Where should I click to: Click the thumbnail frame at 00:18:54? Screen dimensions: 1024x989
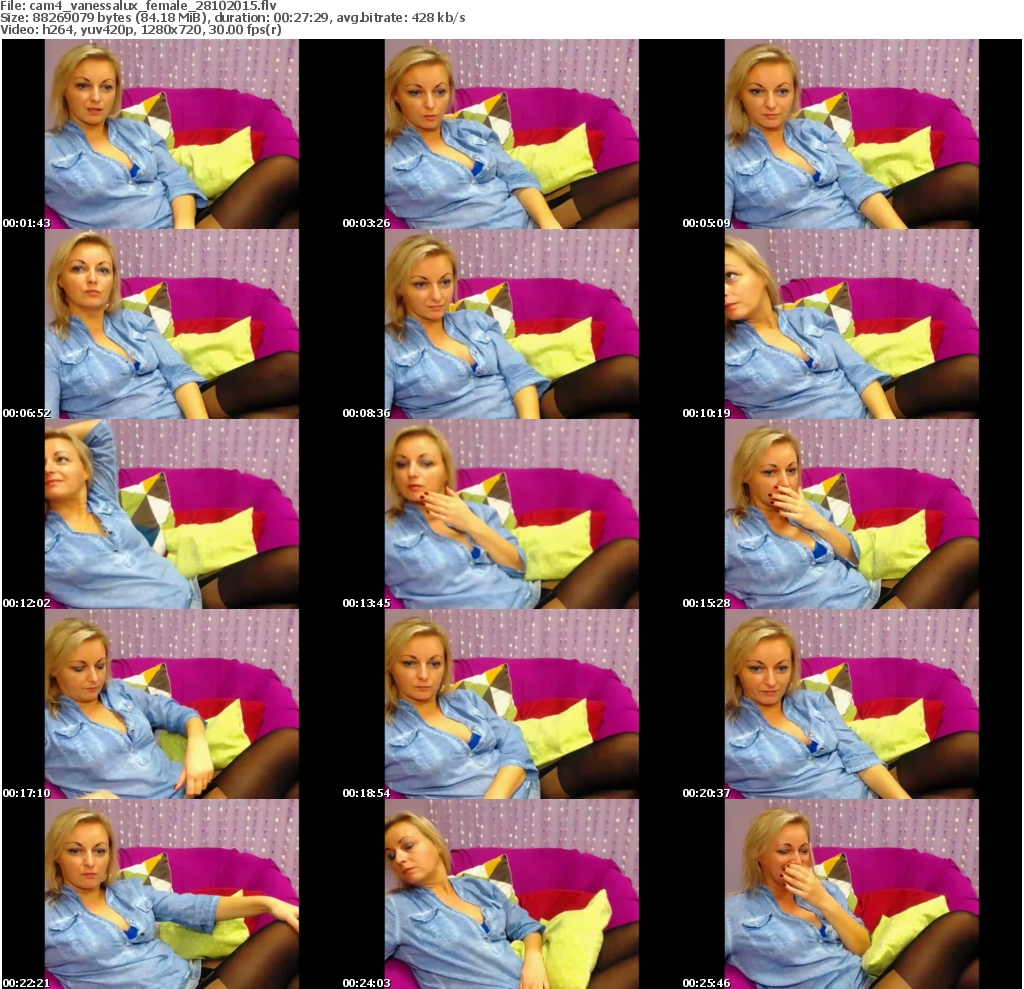pyautogui.click(x=512, y=704)
